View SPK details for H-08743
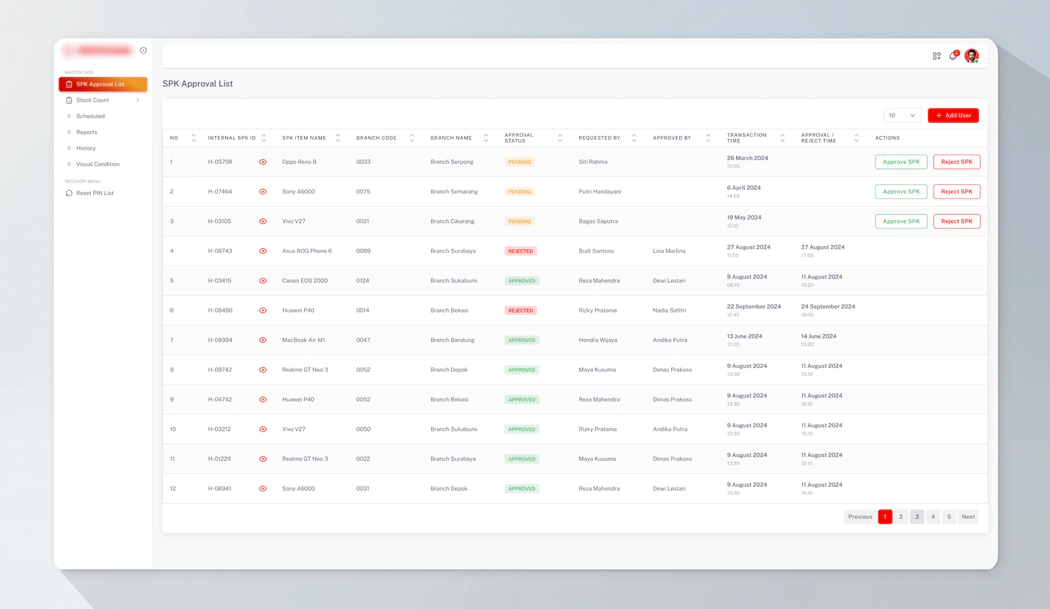1050x609 pixels. click(262, 251)
